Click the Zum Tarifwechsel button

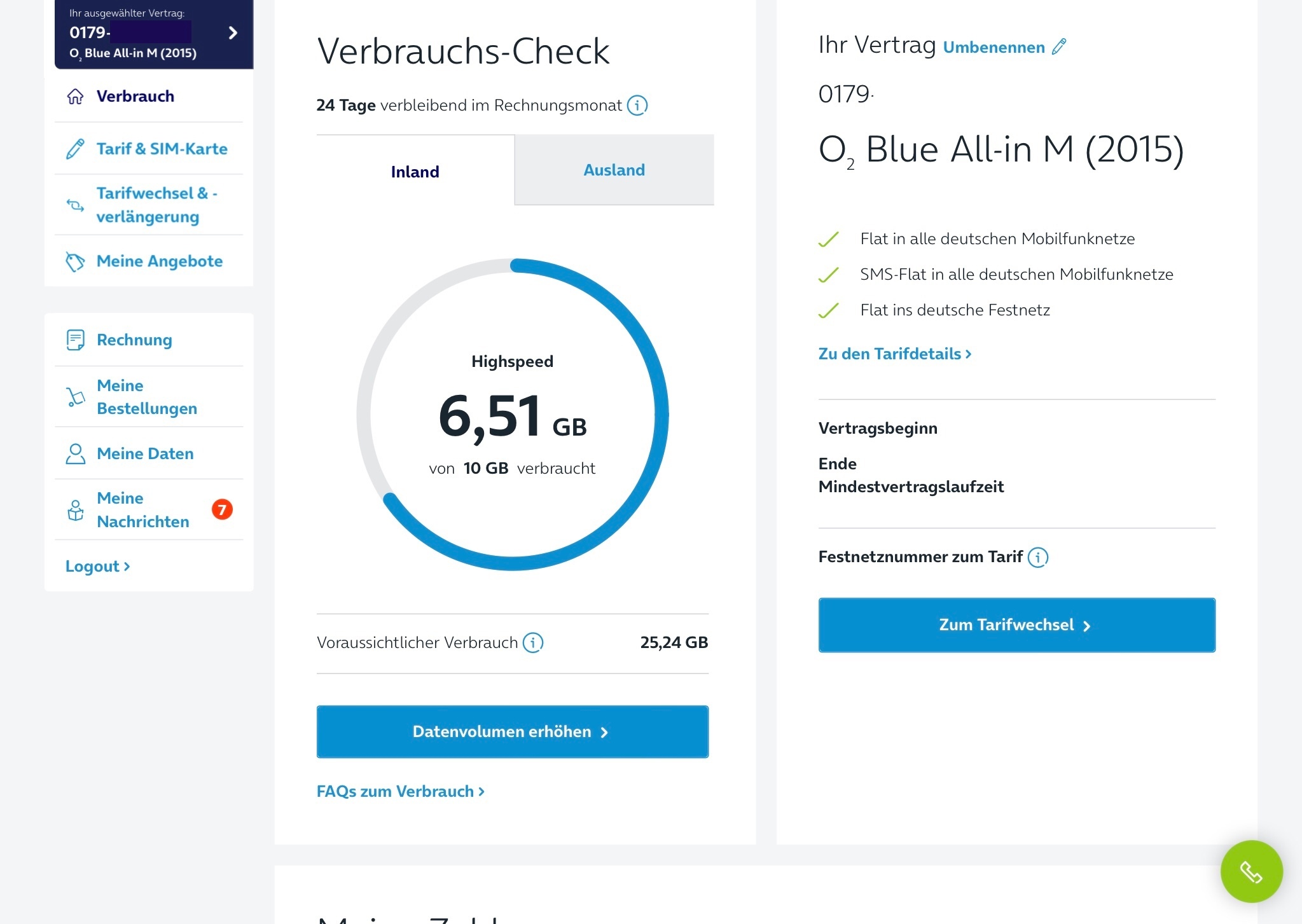[1016, 624]
